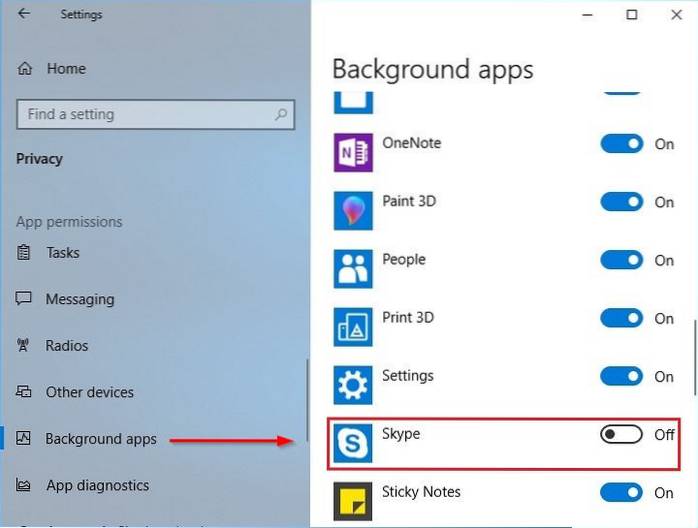Disable Paint 3D background toggle
The height and width of the screenshot is (528, 698).
pyautogui.click(x=621, y=202)
